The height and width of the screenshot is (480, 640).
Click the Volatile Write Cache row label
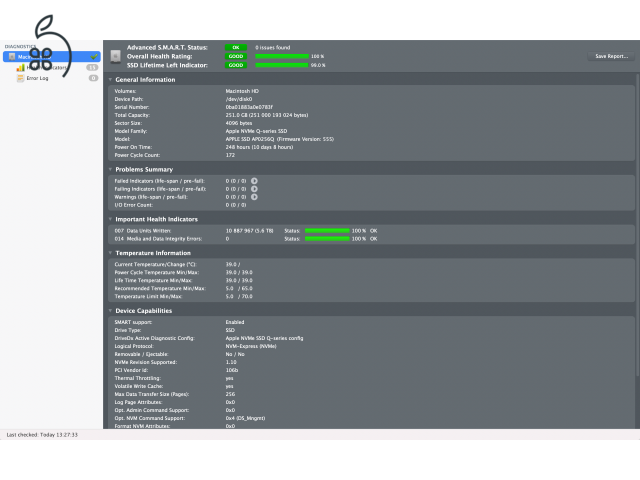pyautogui.click(x=139, y=386)
